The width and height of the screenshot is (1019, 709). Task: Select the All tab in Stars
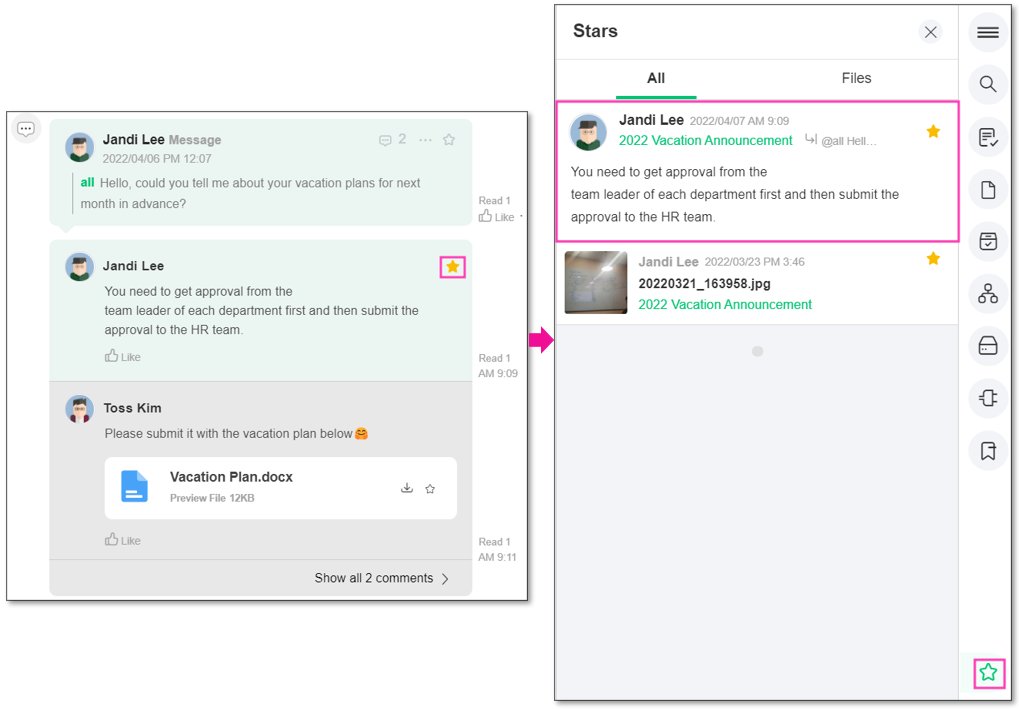coord(656,78)
